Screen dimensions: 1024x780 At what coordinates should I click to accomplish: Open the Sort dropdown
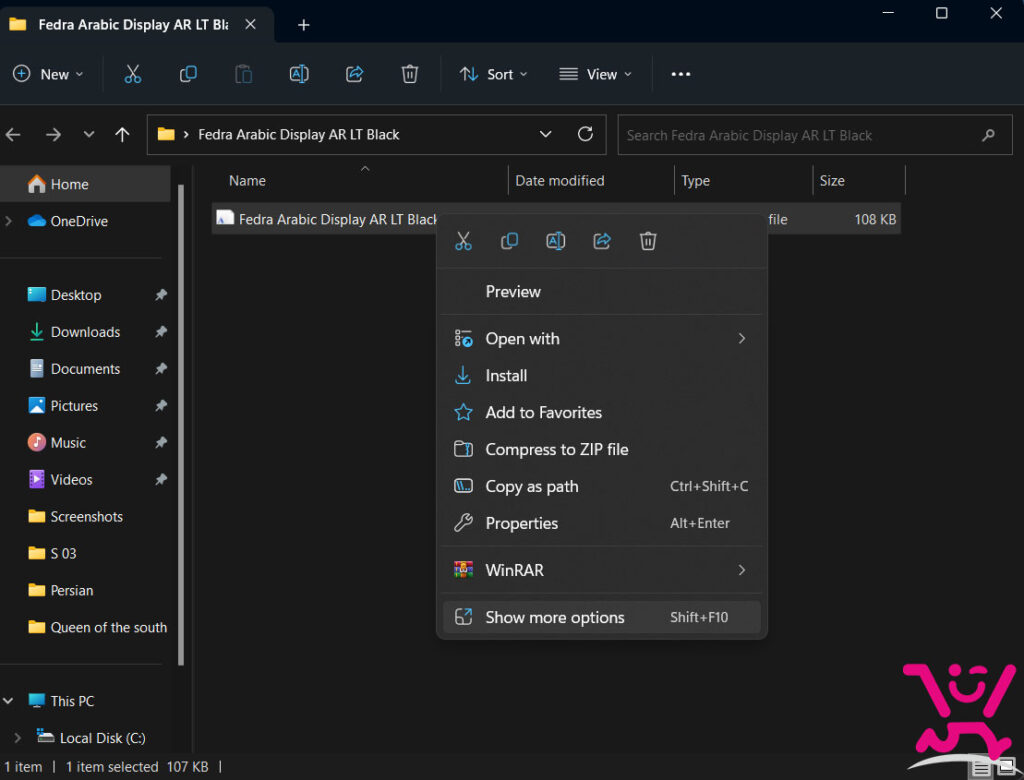(493, 74)
